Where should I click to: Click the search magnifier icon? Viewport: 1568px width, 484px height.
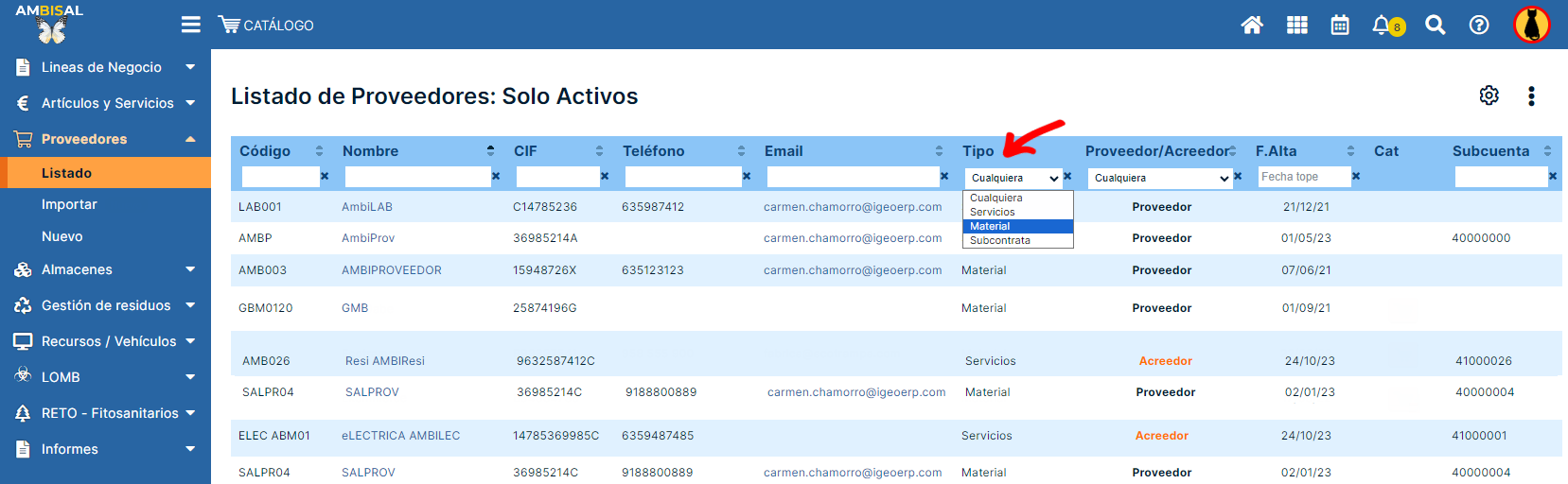coord(1435,26)
